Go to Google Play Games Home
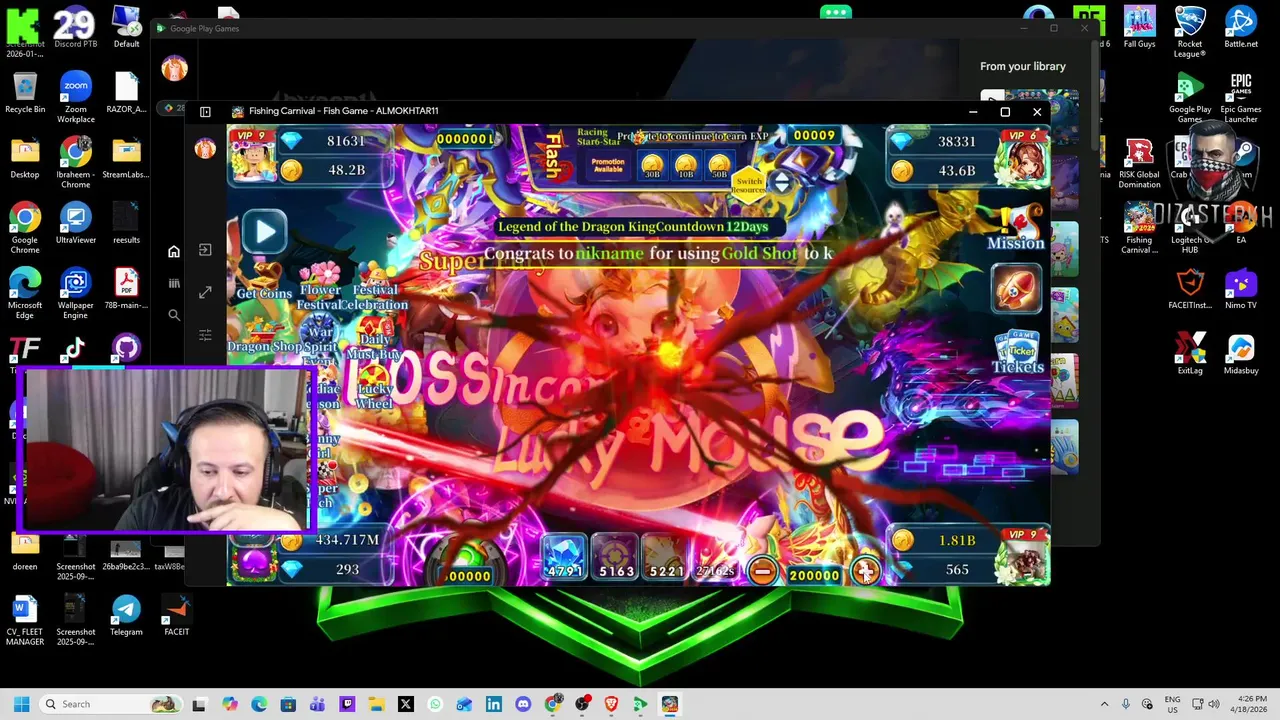Viewport: 1280px width, 720px height. [174, 252]
